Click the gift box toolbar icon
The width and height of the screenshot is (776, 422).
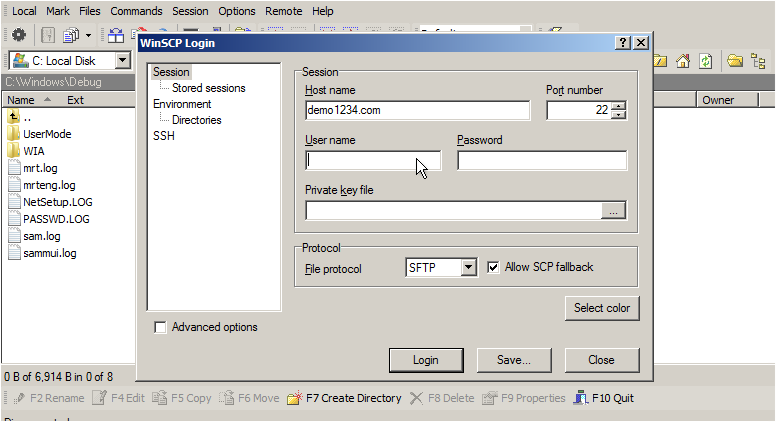[x=116, y=35]
